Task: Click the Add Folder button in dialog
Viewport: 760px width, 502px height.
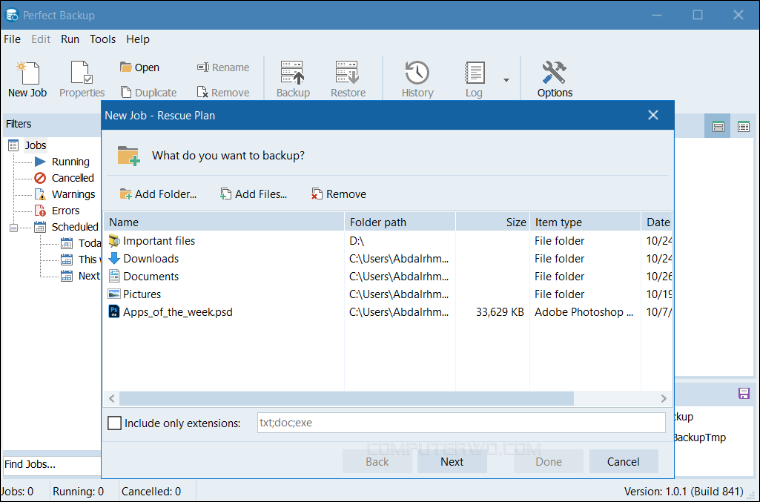Action: [x=158, y=194]
